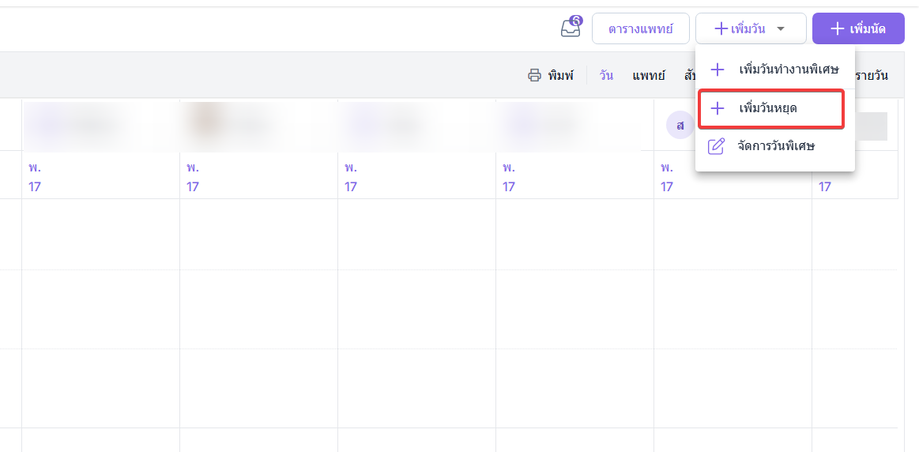Image resolution: width=919 pixels, height=452 pixels.
Task: Switch to the รายวัน view tab
Action: pyautogui.click(x=872, y=75)
